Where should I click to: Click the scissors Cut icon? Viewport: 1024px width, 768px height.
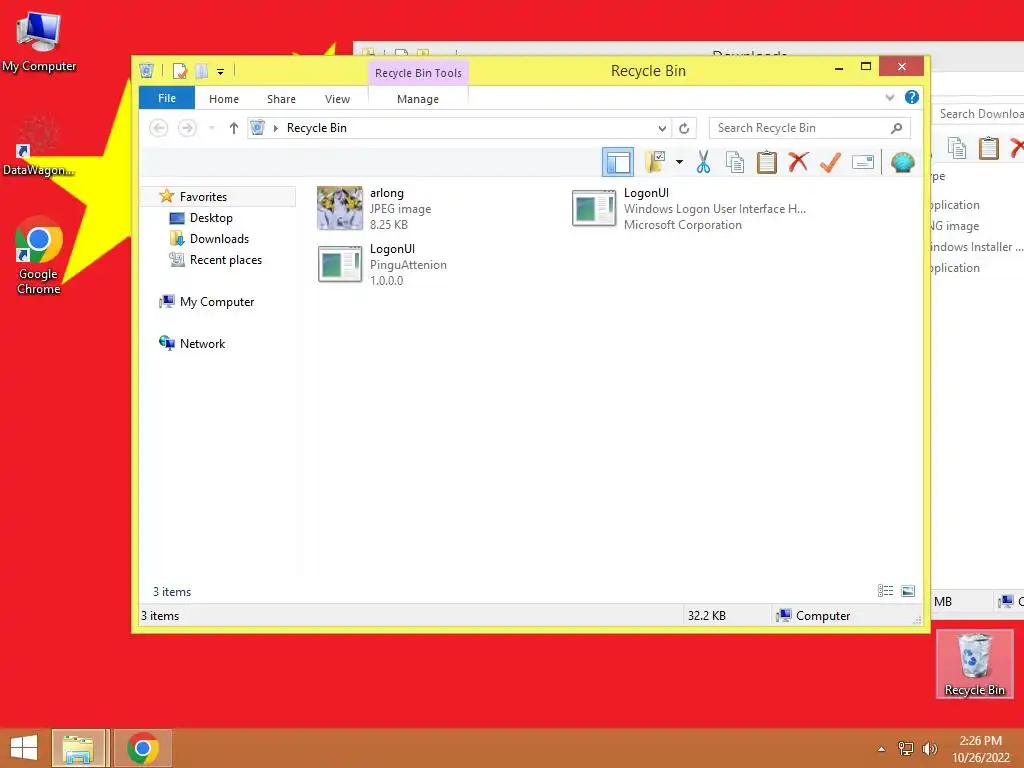click(x=703, y=162)
